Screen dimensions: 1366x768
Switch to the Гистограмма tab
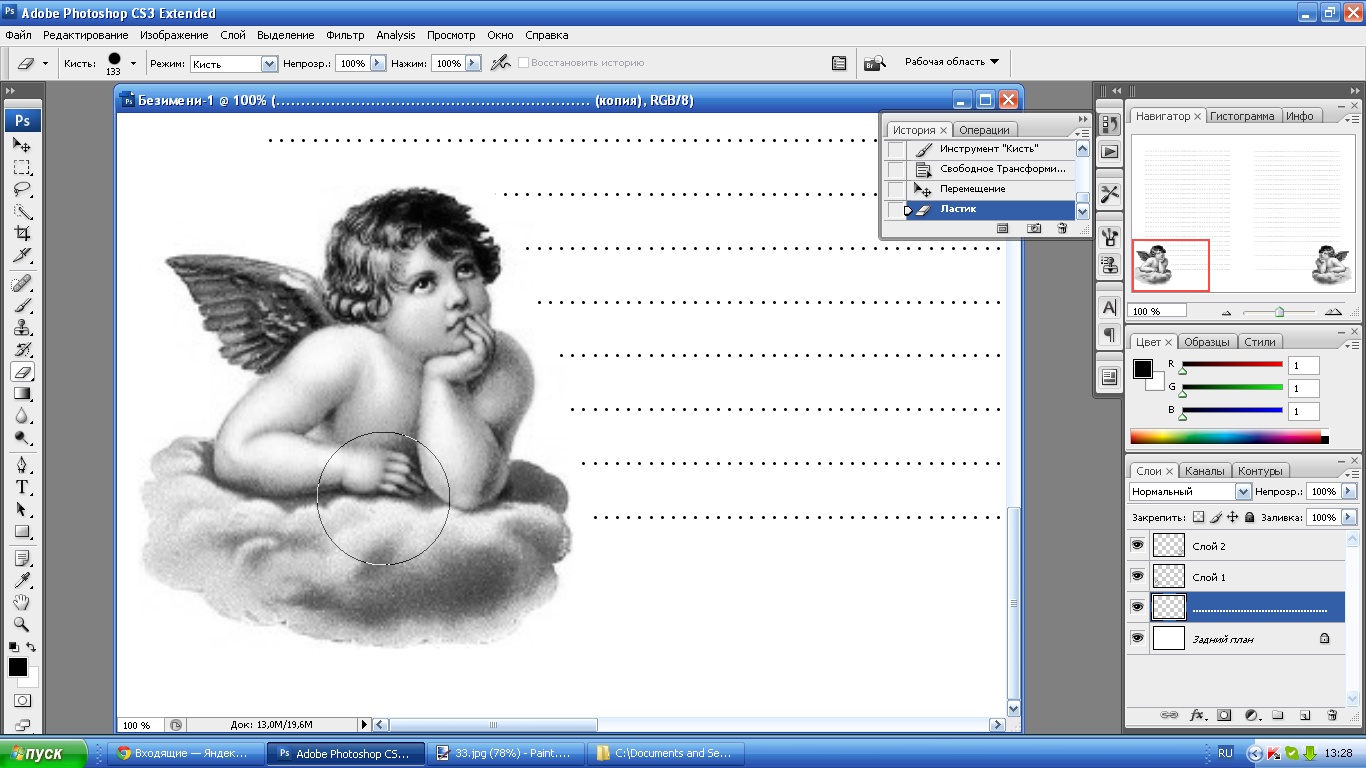1242,116
